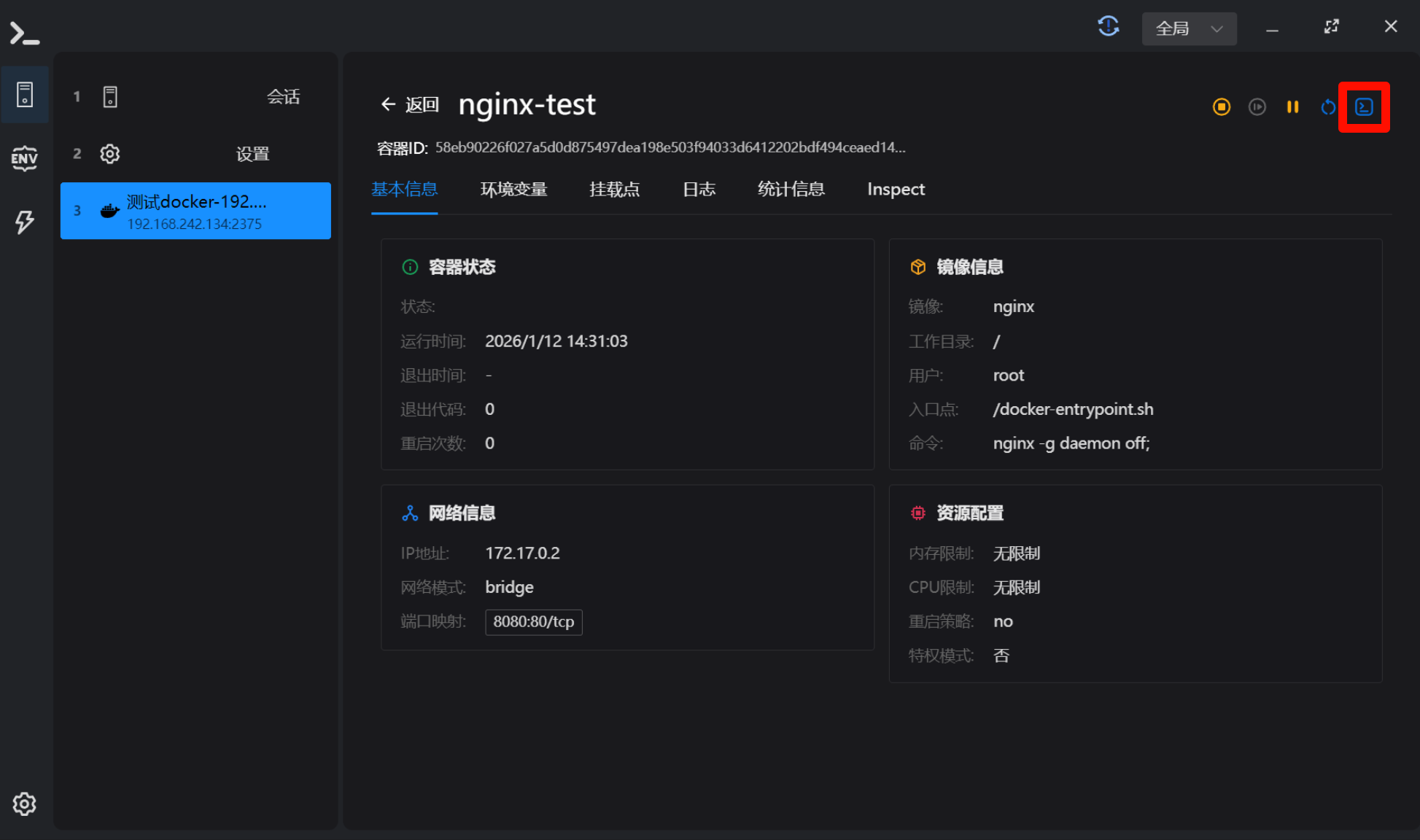Open the 日志 tab
Viewport: 1420px width, 840px height.
click(x=699, y=190)
